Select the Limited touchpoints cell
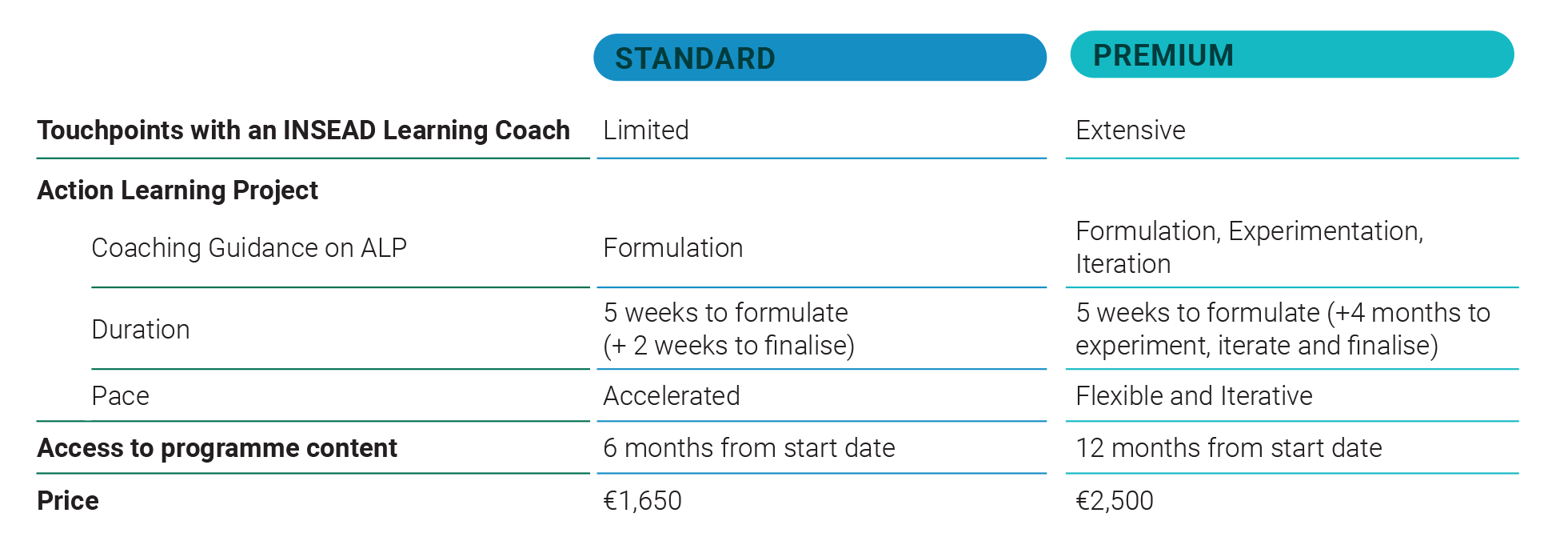 click(646, 130)
